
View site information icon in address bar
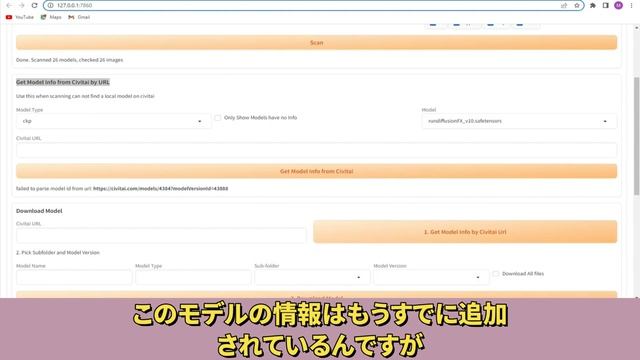51,5
